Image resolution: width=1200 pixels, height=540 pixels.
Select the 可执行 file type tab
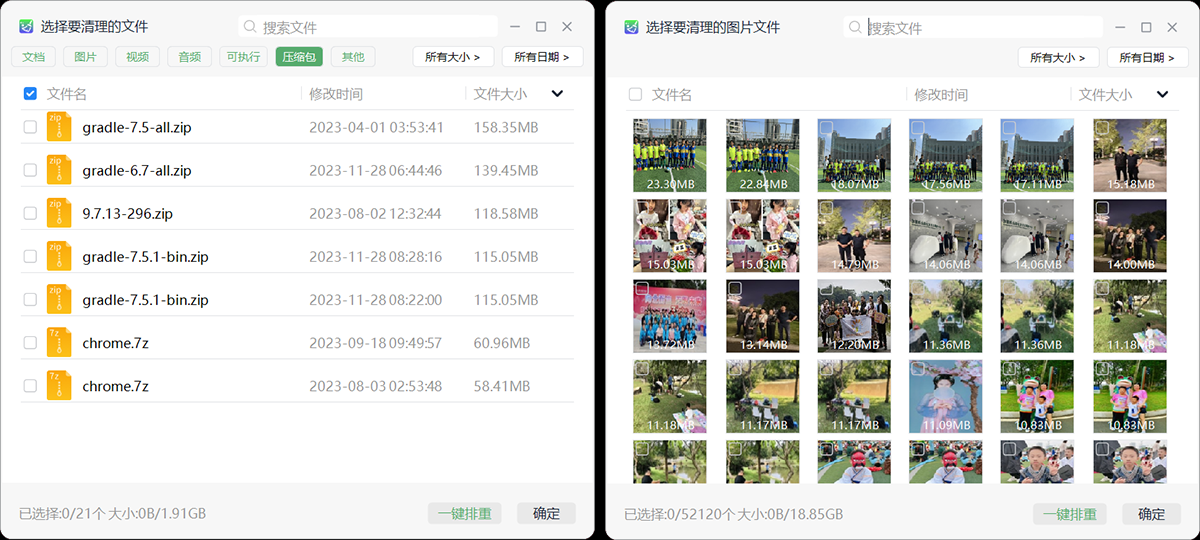pos(243,57)
